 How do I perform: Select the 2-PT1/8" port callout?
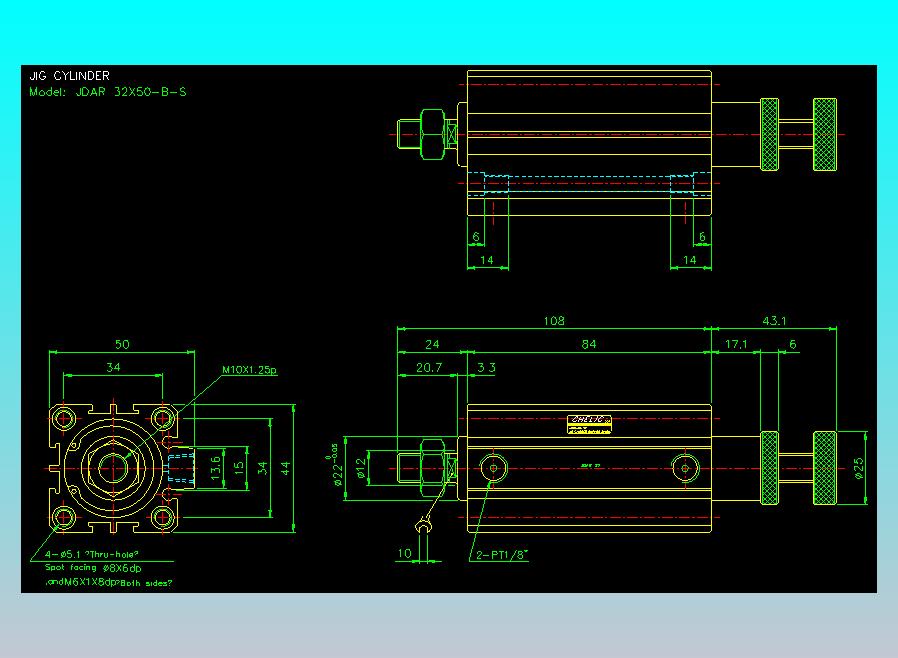coord(502,555)
